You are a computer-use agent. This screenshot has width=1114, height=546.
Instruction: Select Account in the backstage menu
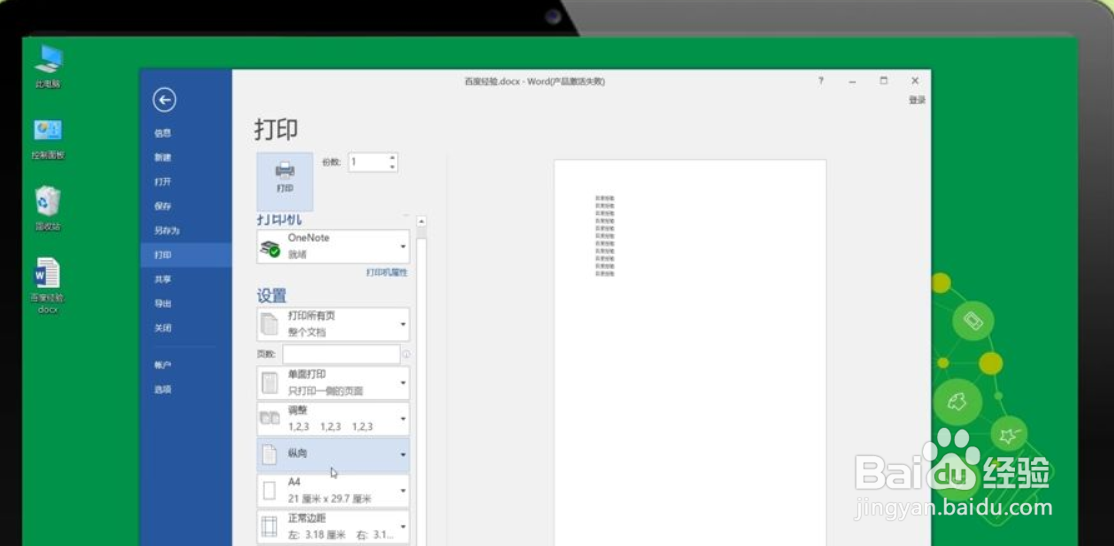(x=163, y=365)
